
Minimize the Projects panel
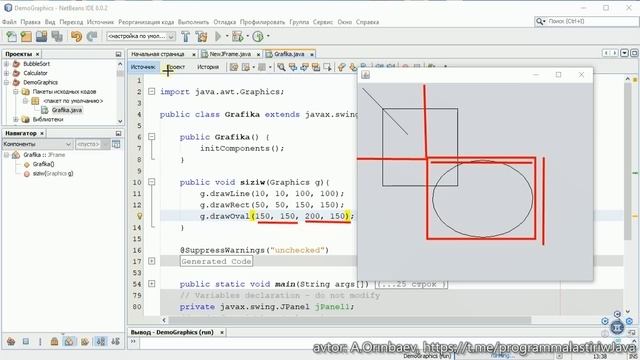(x=118, y=54)
